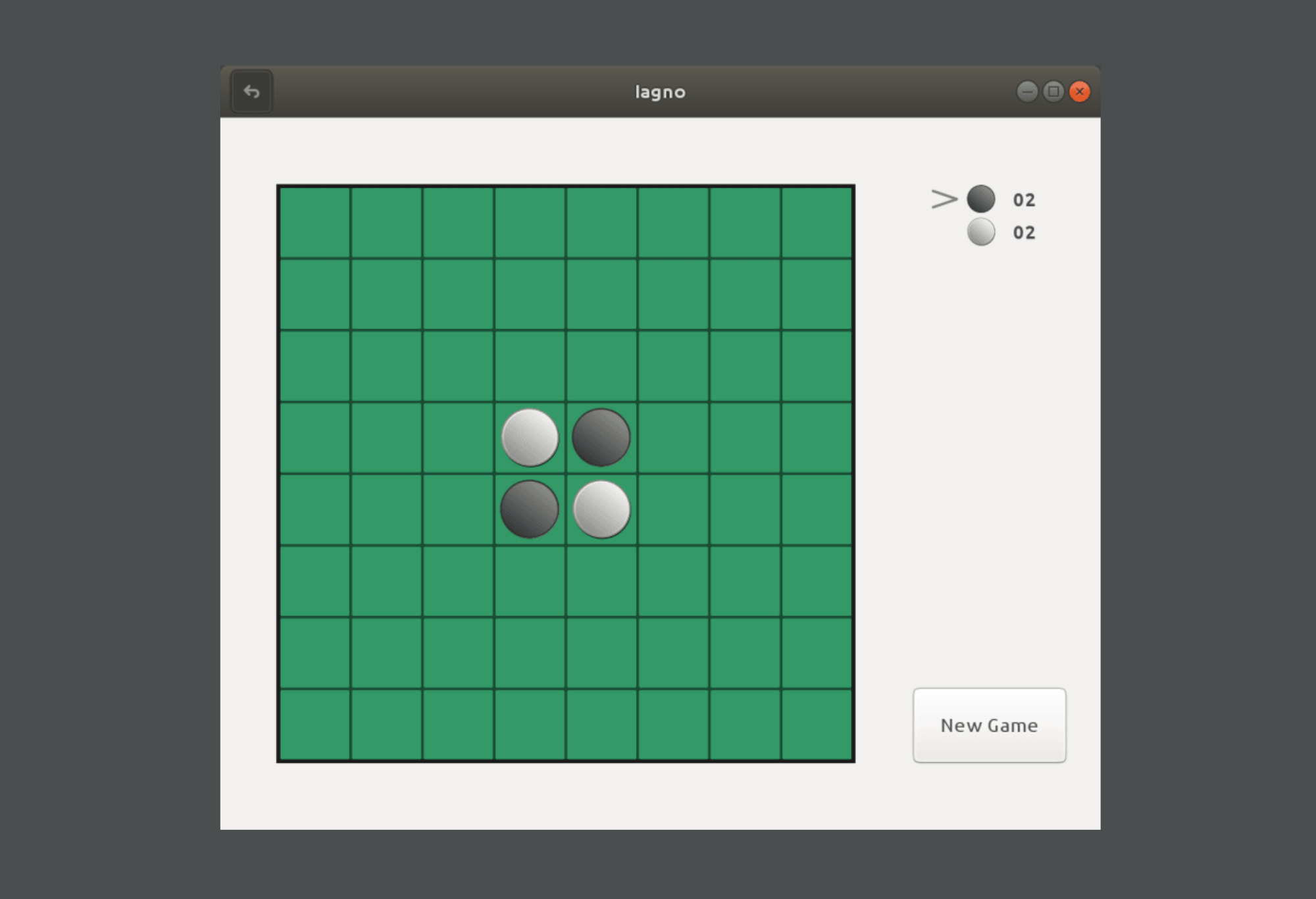Click the white disc on the lower row
Image resolution: width=1316 pixels, height=899 pixels.
(601, 509)
